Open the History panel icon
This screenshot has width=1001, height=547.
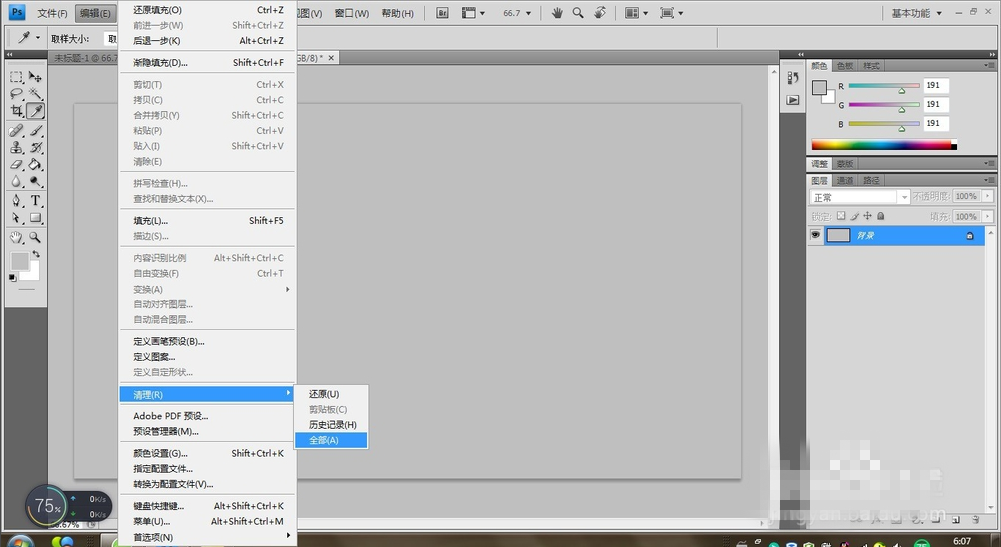pos(793,78)
